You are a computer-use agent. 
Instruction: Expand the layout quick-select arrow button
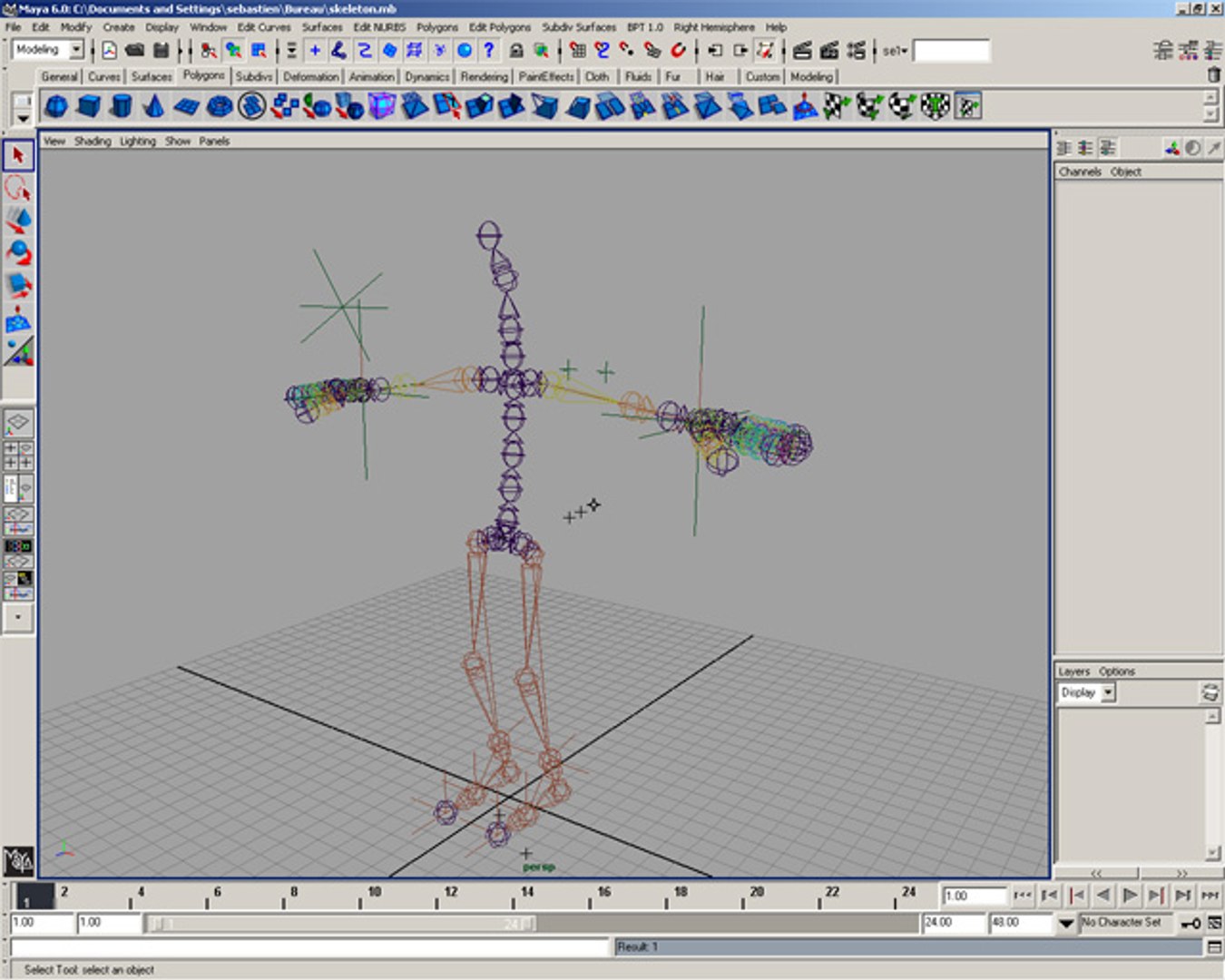(x=18, y=617)
